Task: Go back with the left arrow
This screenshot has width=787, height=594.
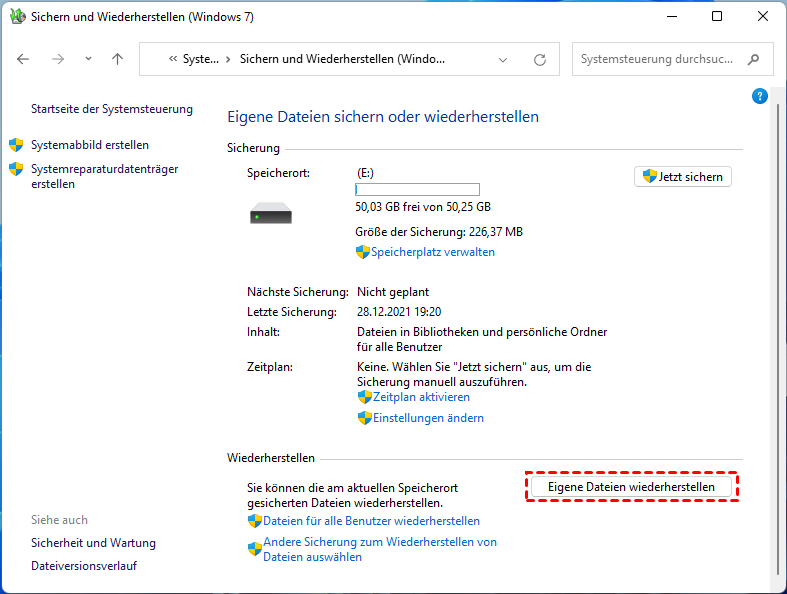Action: click(23, 59)
